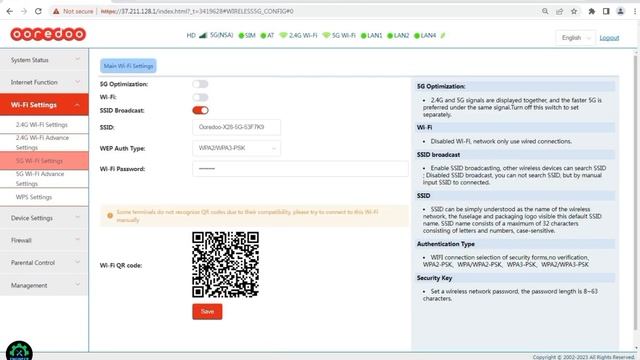Viewport: 640px width, 360px height.
Task: Toggle browser side panel icon
Action: 606,11
